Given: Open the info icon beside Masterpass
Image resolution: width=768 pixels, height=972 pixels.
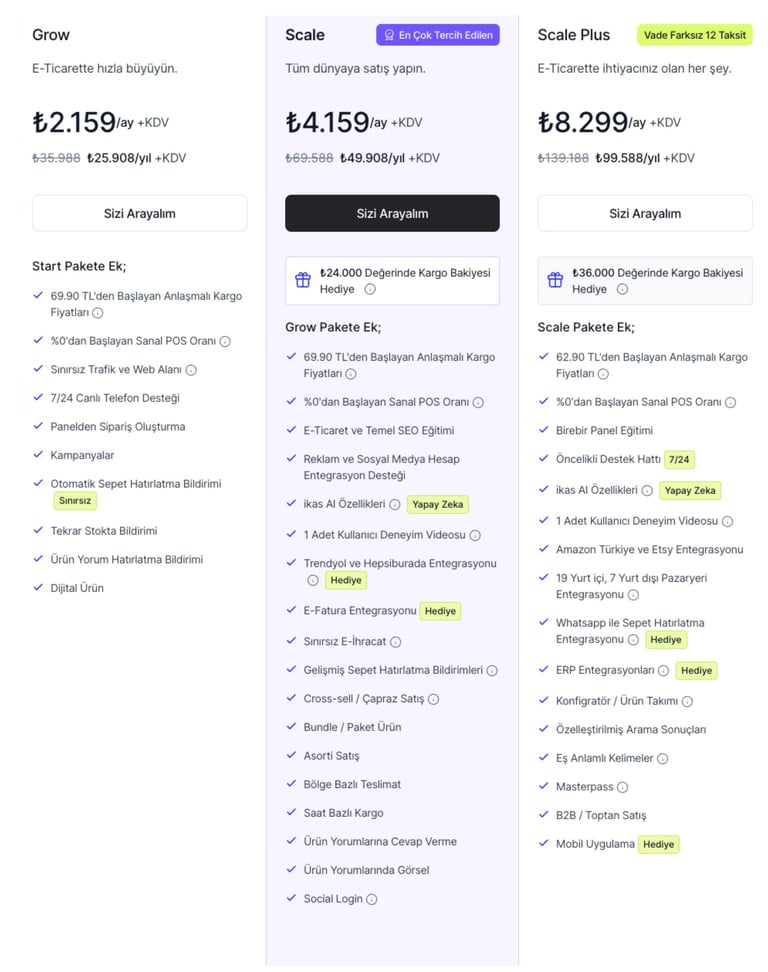Looking at the screenshot, I should point(623,787).
